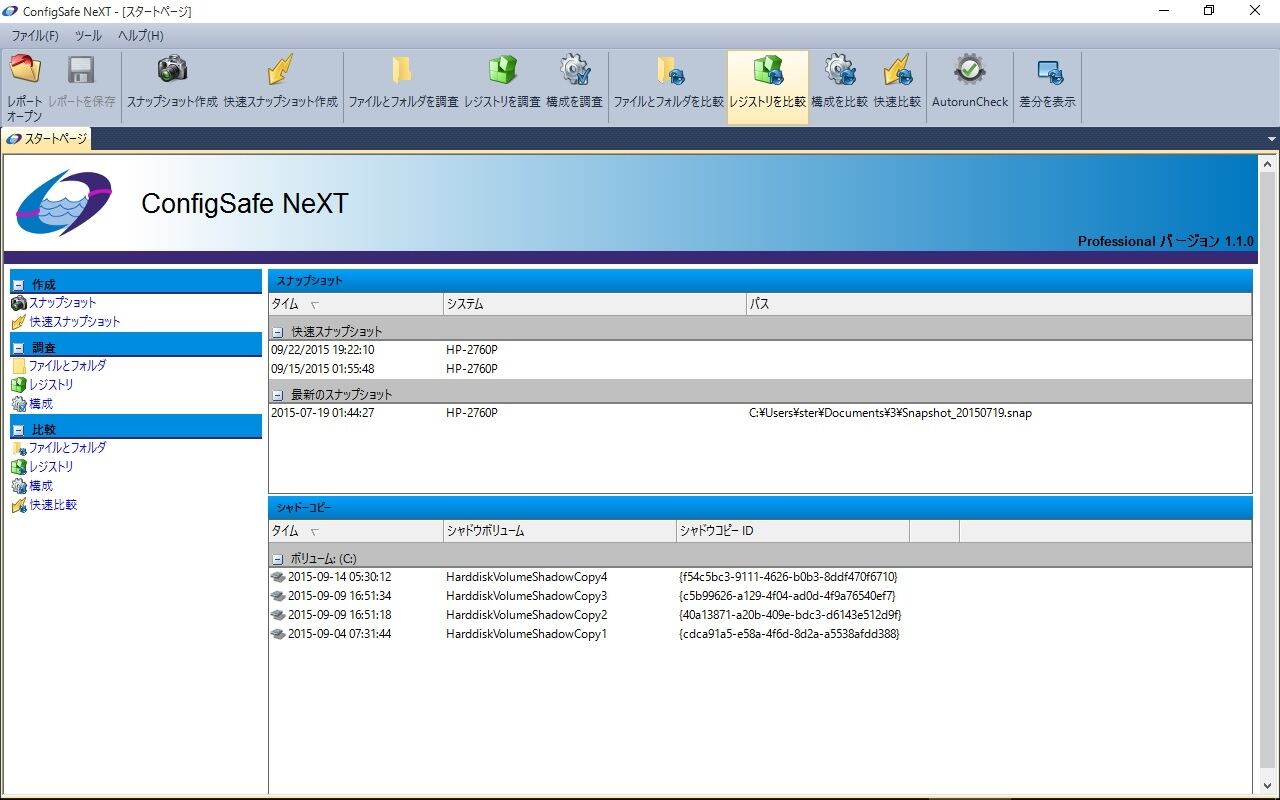Screen dimensions: 1280x800
Task: Open the ツール menu
Action: (x=88, y=35)
